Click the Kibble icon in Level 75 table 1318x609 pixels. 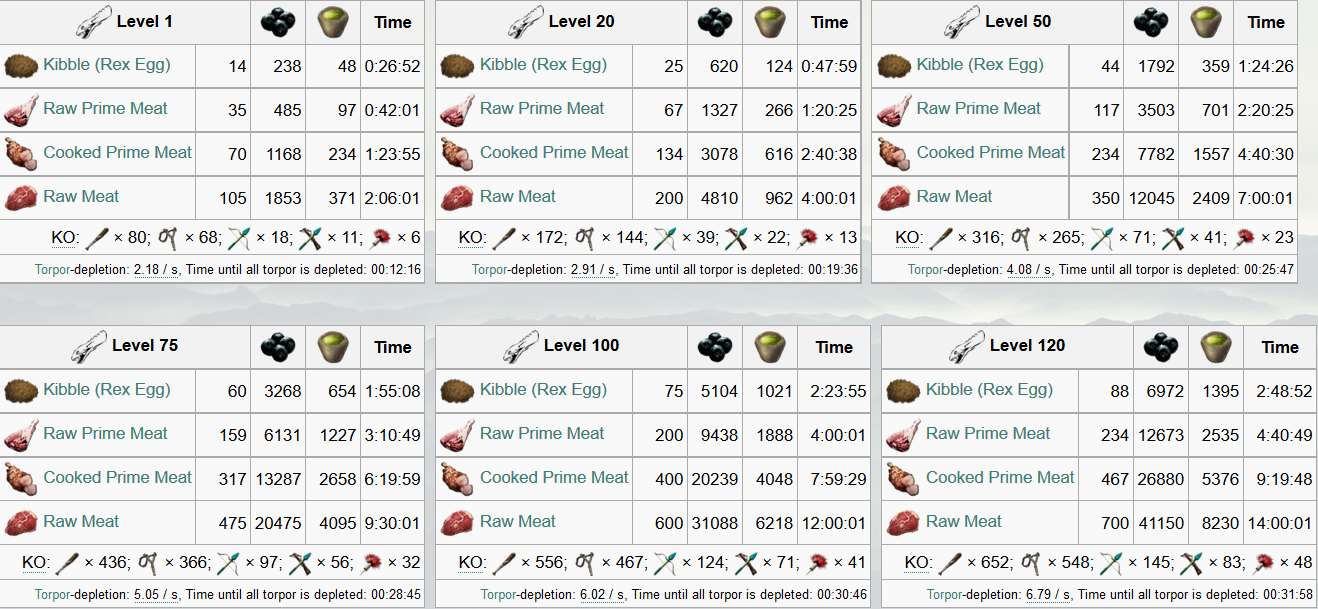pyautogui.click(x=21, y=390)
